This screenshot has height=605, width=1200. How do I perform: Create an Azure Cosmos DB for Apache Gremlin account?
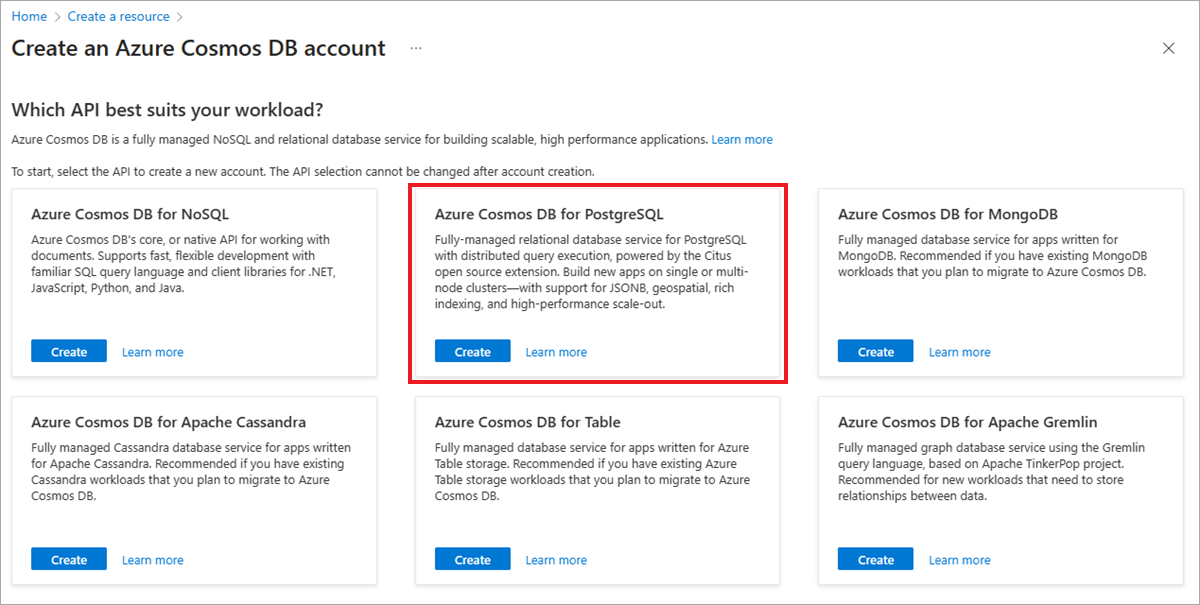(x=875, y=559)
